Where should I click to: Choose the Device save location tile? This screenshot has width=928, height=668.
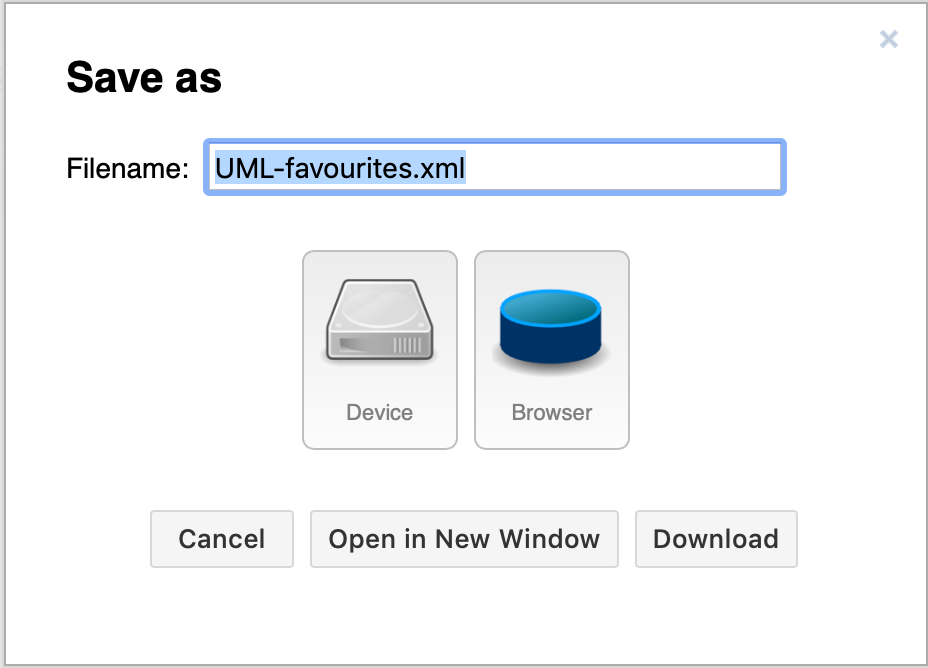(x=380, y=349)
